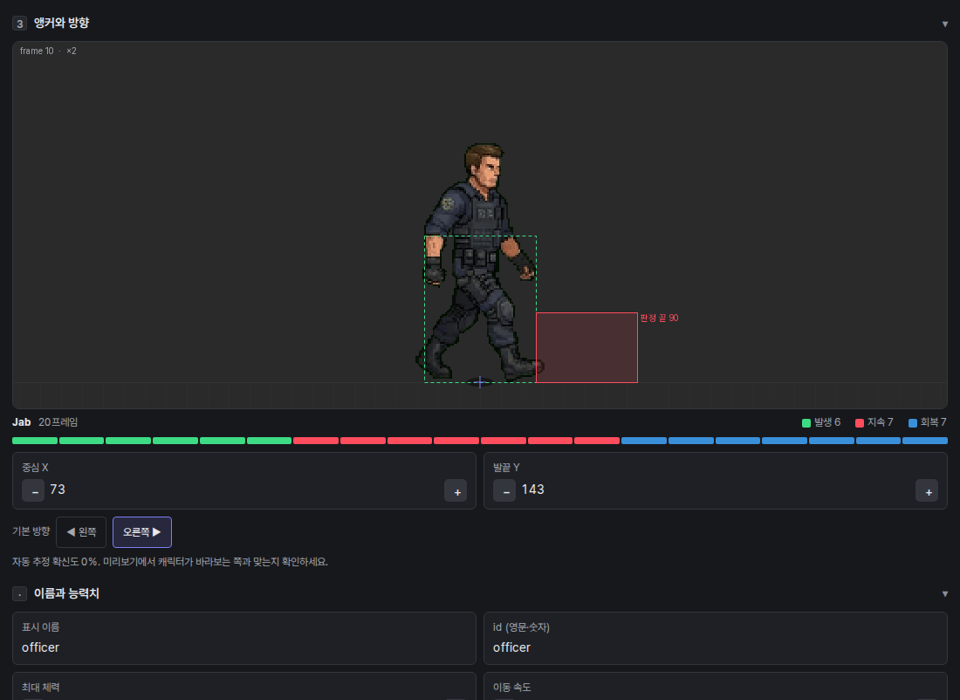Increase the 중심 X value with plus
This screenshot has width=960, height=700.
(x=456, y=491)
